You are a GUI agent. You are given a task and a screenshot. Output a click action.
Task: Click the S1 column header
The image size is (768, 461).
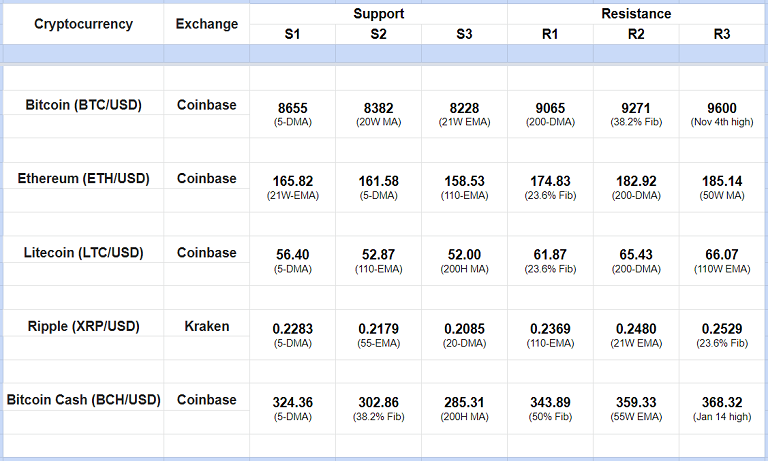point(292,35)
